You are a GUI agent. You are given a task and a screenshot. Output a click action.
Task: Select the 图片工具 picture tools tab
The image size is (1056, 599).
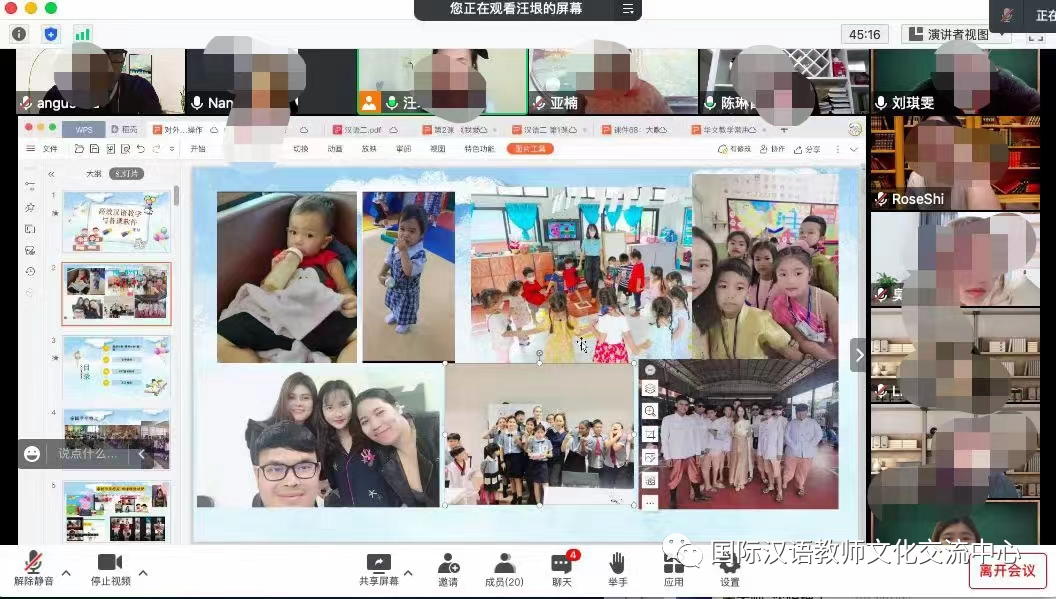point(530,149)
